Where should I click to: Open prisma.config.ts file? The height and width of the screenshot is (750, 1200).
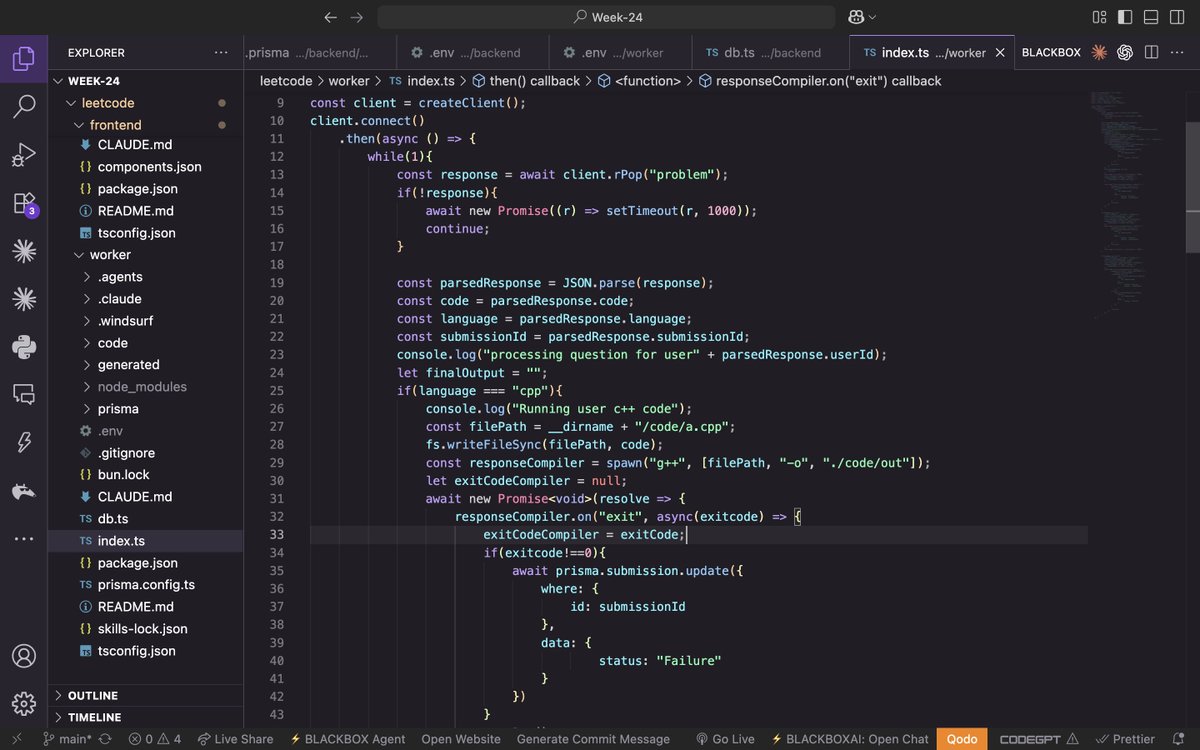pos(146,585)
